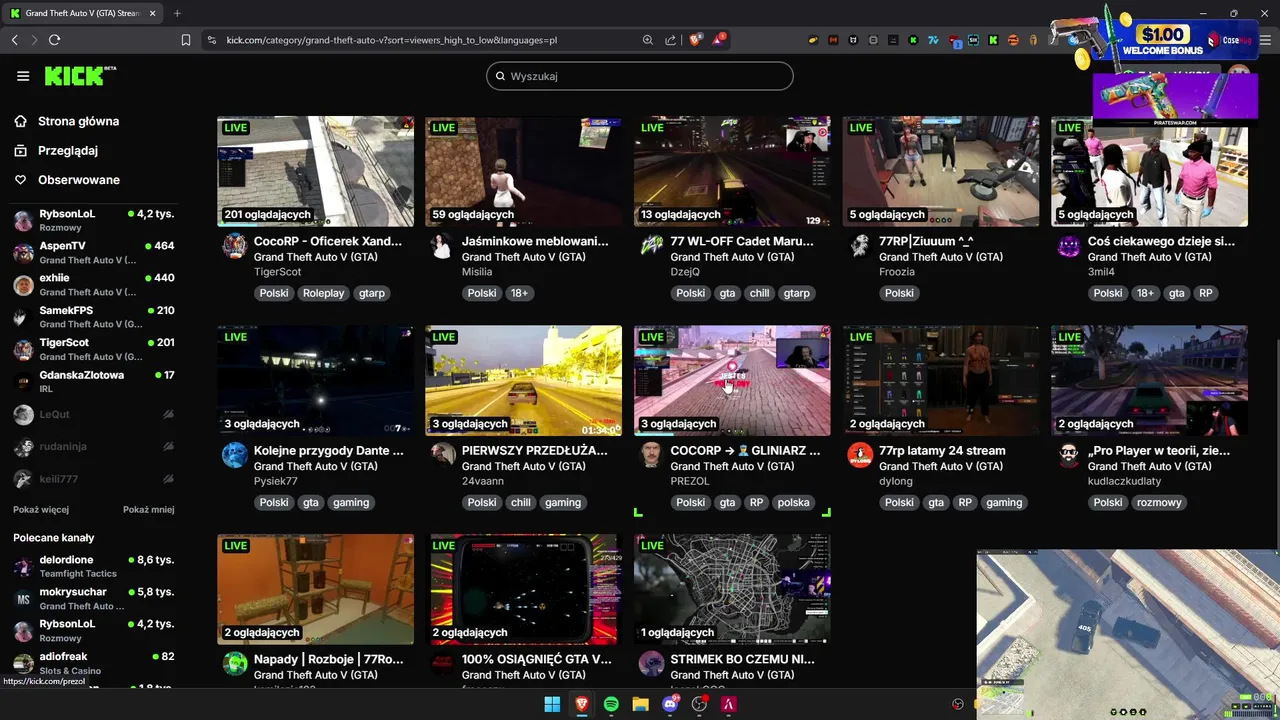Open exhile channel in the sidebar
Viewport: 1280px width, 720px height.
click(x=93, y=284)
